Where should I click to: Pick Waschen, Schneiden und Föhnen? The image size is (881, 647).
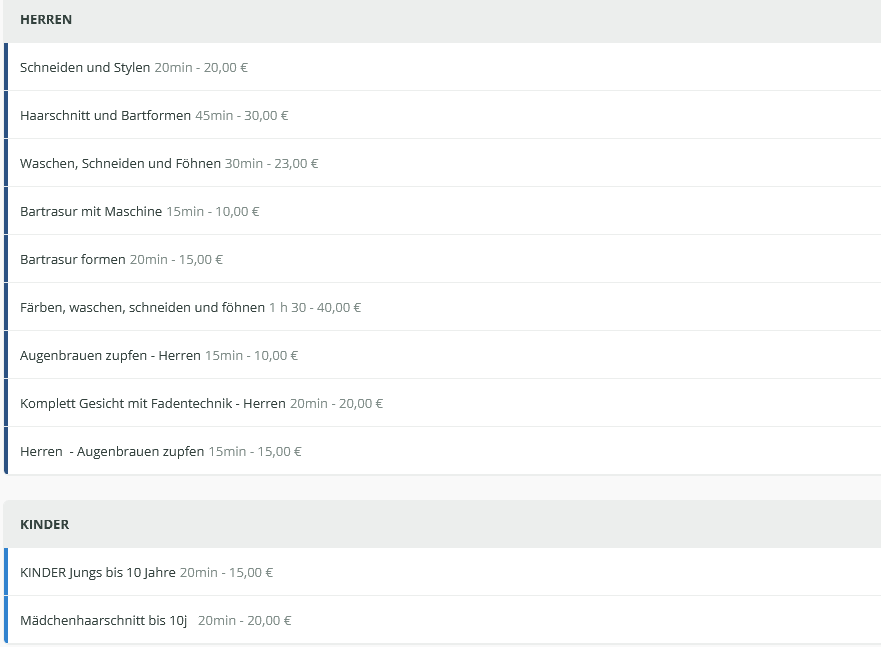(x=120, y=164)
